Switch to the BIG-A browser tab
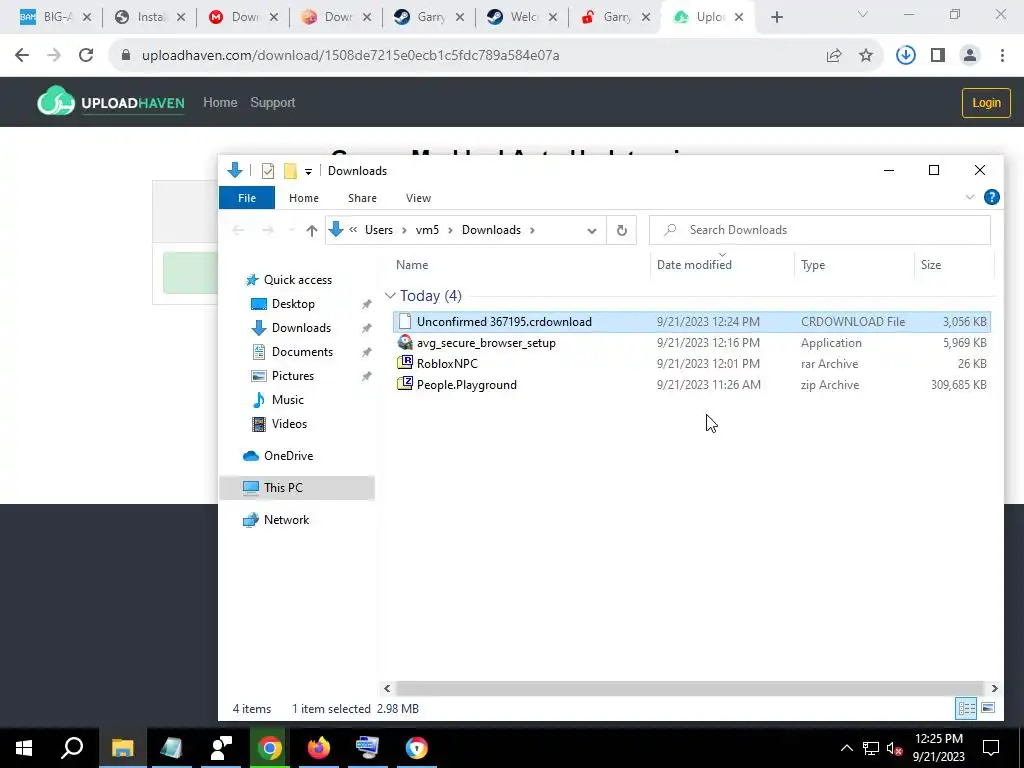The height and width of the screenshot is (768, 1024). pyautogui.click(x=55, y=18)
